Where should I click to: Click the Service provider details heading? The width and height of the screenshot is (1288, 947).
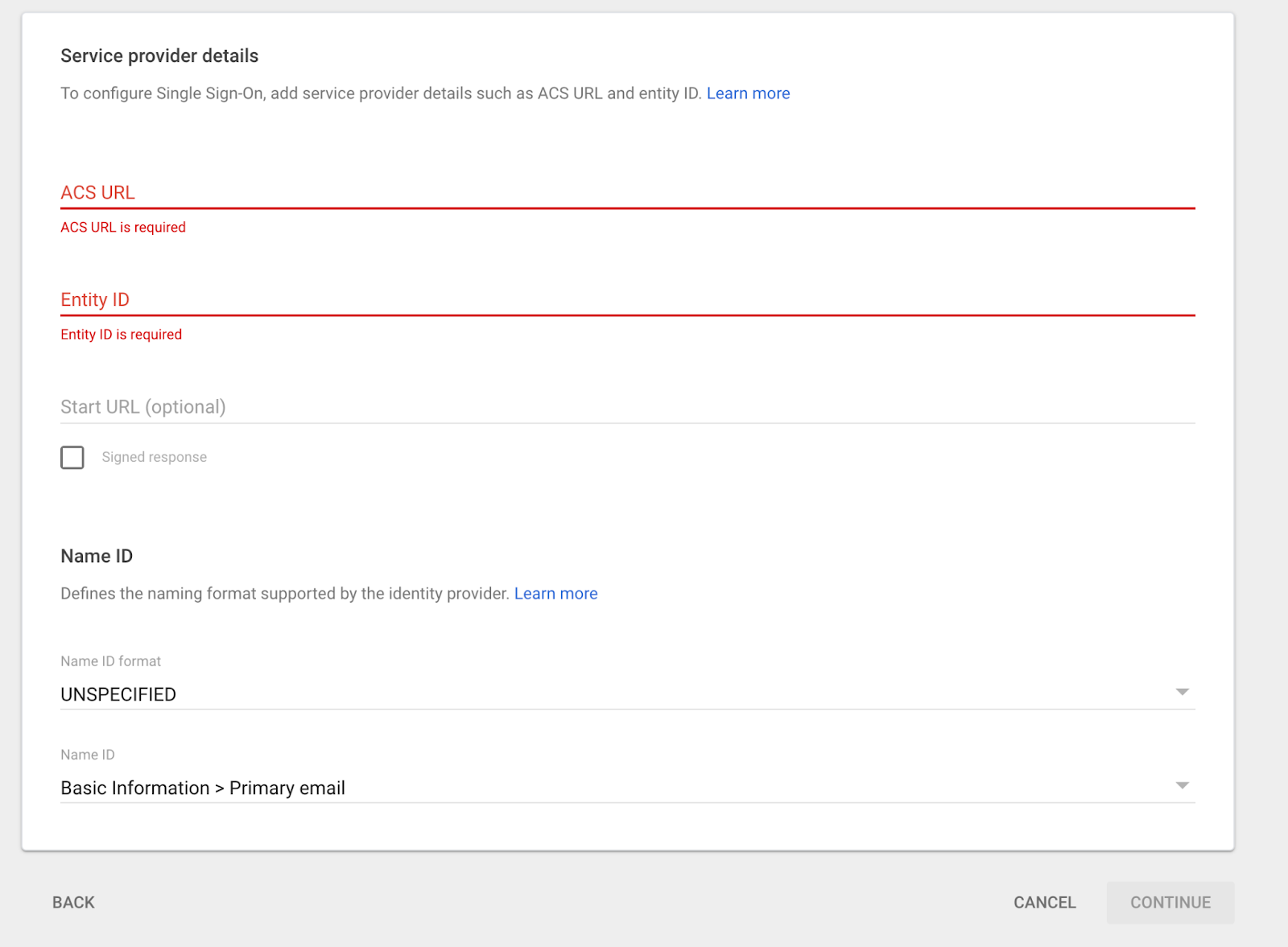(x=159, y=56)
